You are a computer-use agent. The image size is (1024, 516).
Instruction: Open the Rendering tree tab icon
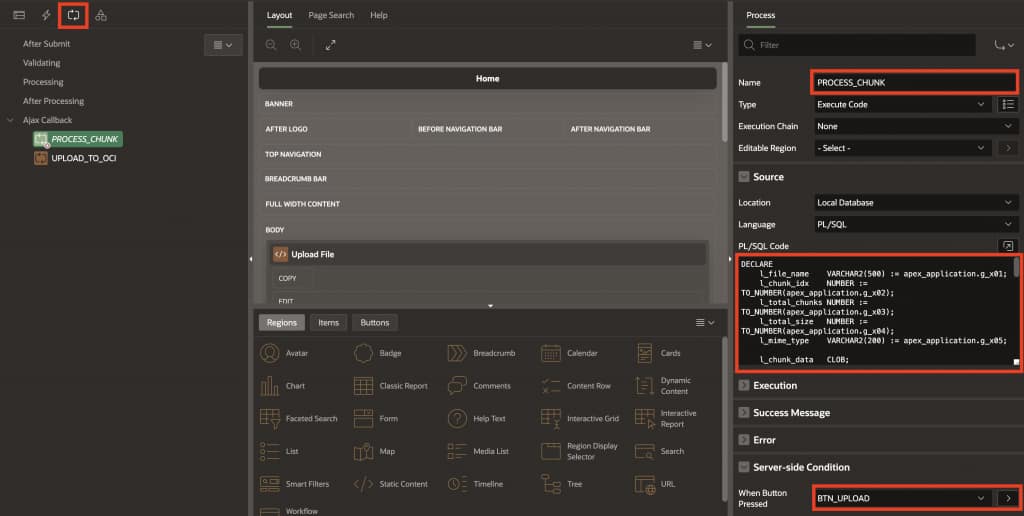(19, 15)
